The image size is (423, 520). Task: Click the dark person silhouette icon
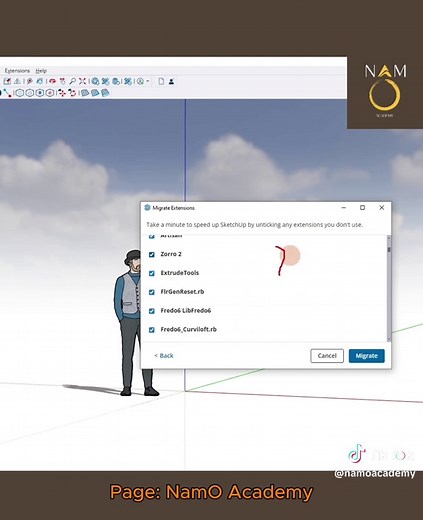pos(171,81)
